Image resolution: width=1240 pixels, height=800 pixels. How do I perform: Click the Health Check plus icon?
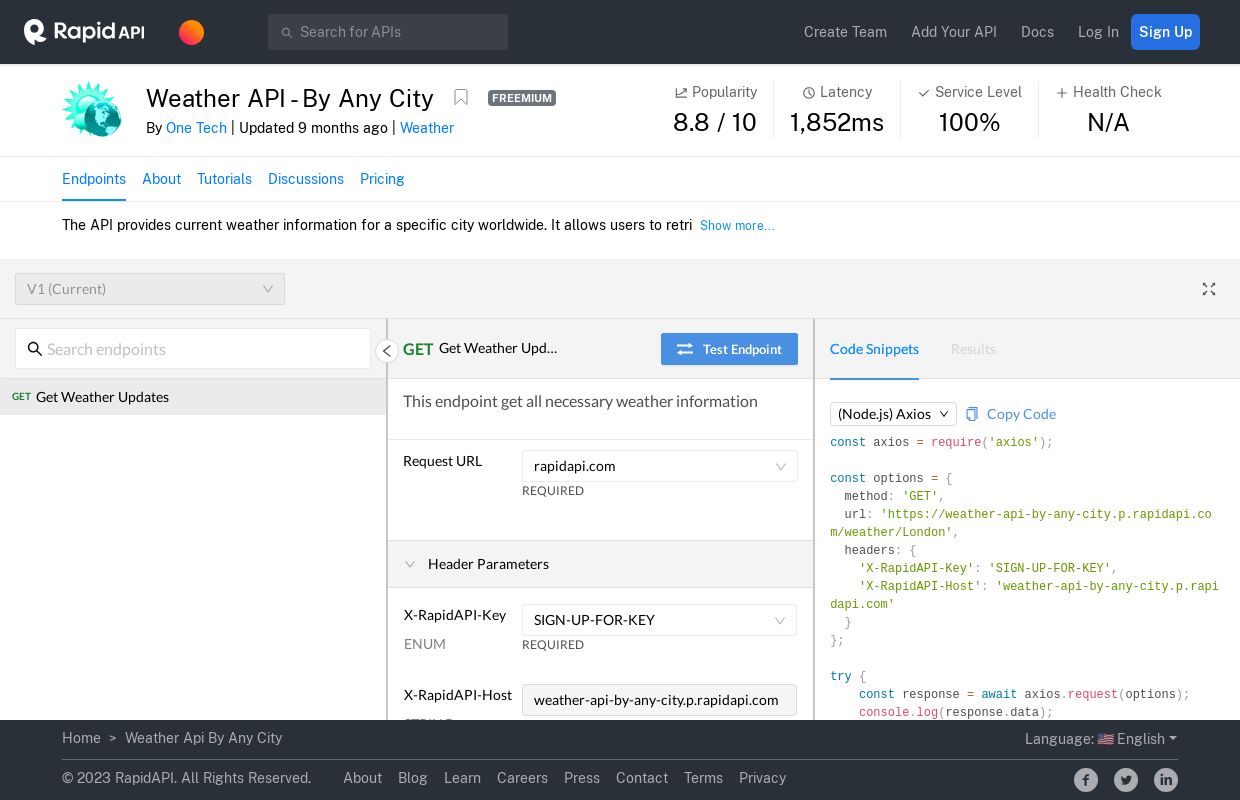1062,92
